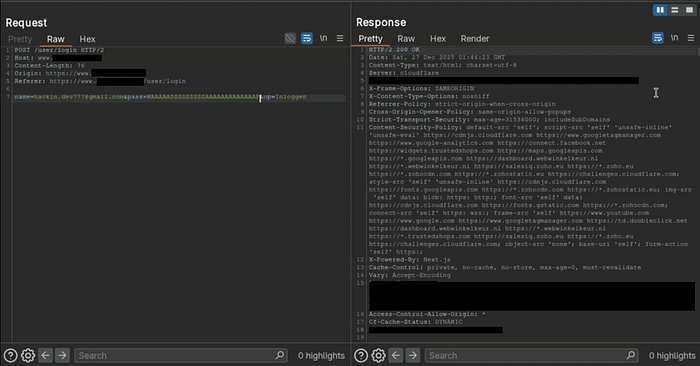700x366 pixels.
Task: Click magnifier icon in Request search box
Action: pyautogui.click(x=280, y=355)
